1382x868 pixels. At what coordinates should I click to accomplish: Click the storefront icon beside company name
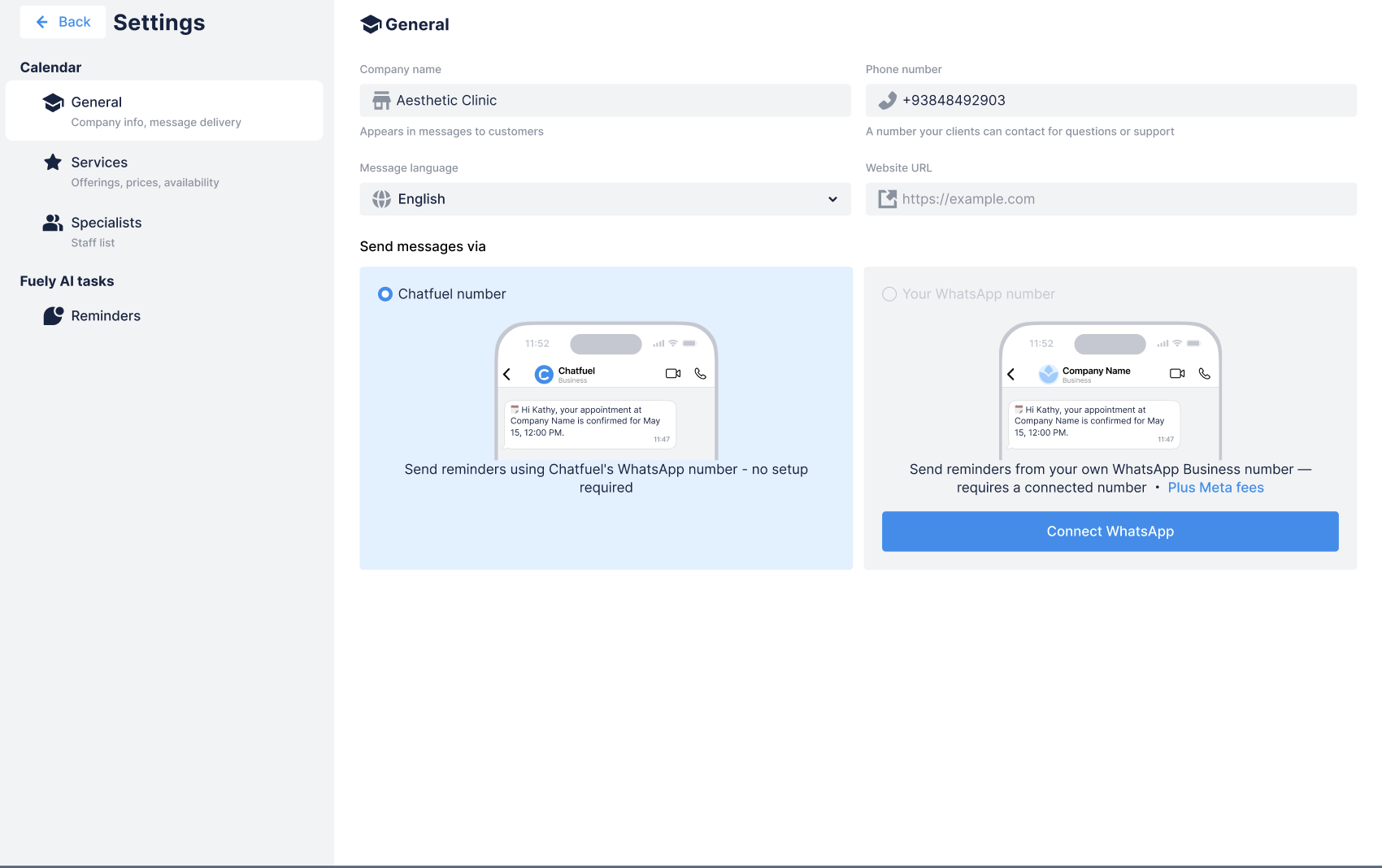click(x=381, y=101)
